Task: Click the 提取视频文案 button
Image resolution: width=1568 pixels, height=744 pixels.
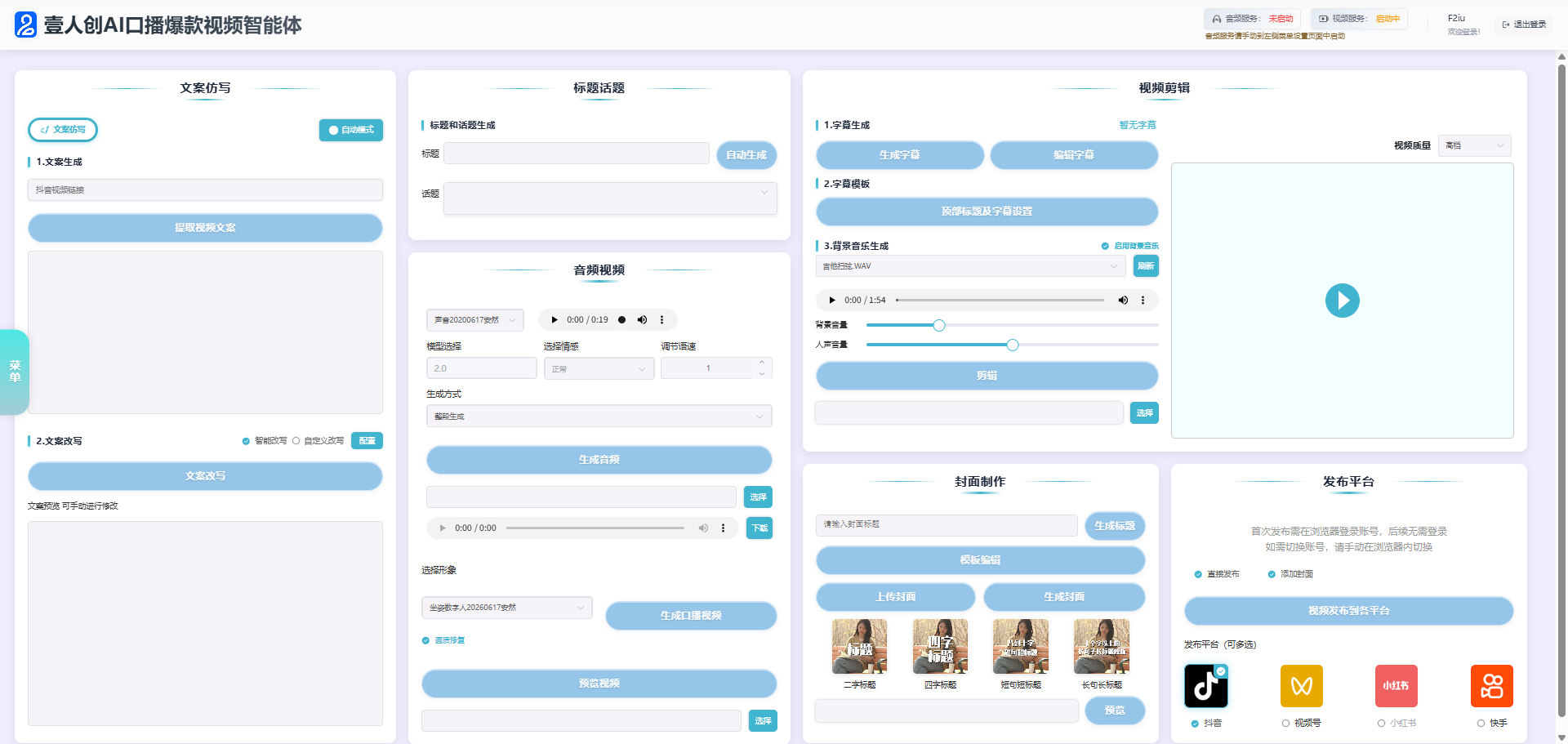Action: coord(205,228)
